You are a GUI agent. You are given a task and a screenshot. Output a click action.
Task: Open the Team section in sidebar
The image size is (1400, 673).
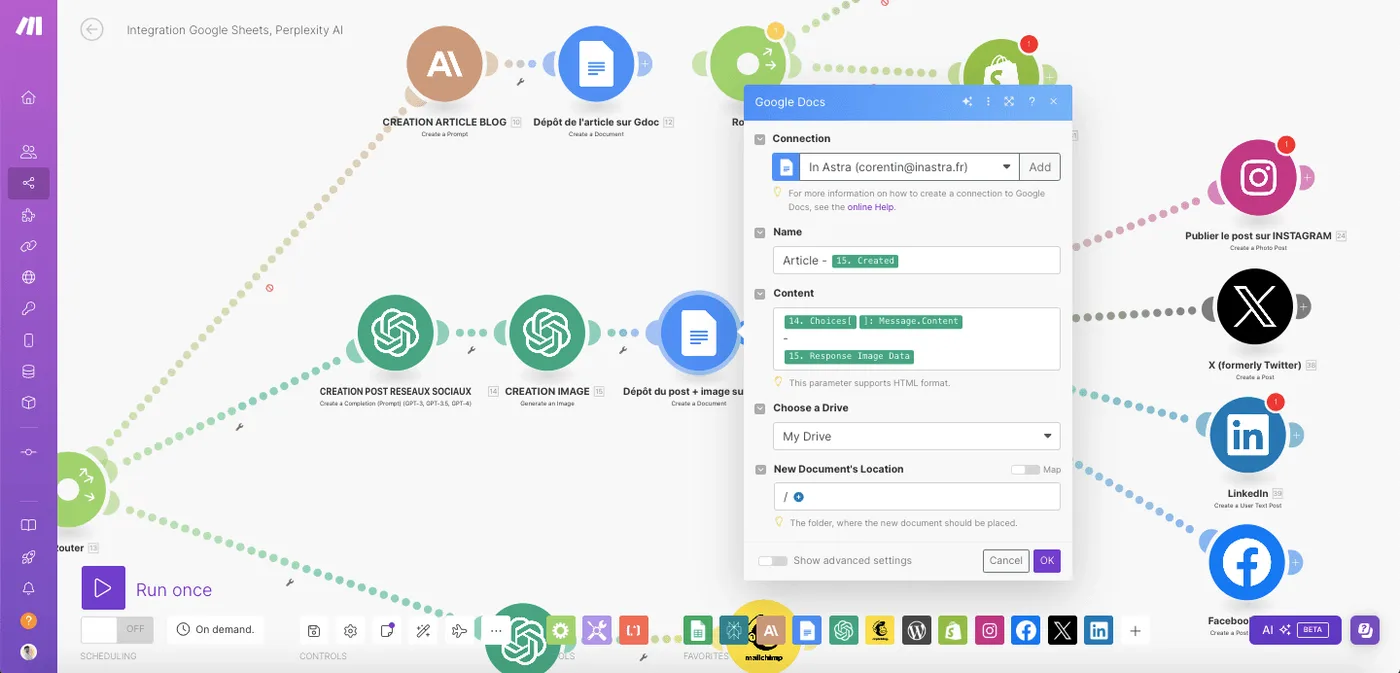28,152
